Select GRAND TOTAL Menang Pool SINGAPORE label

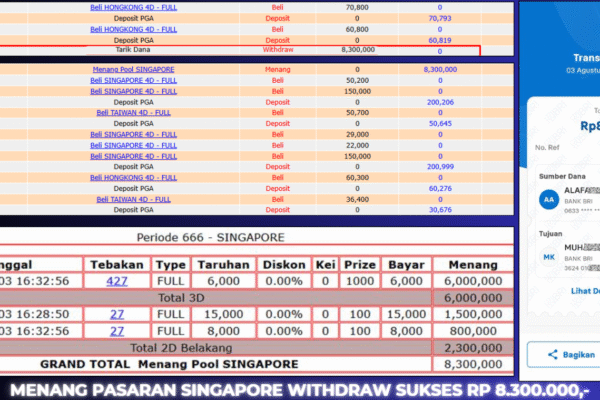tap(169, 364)
